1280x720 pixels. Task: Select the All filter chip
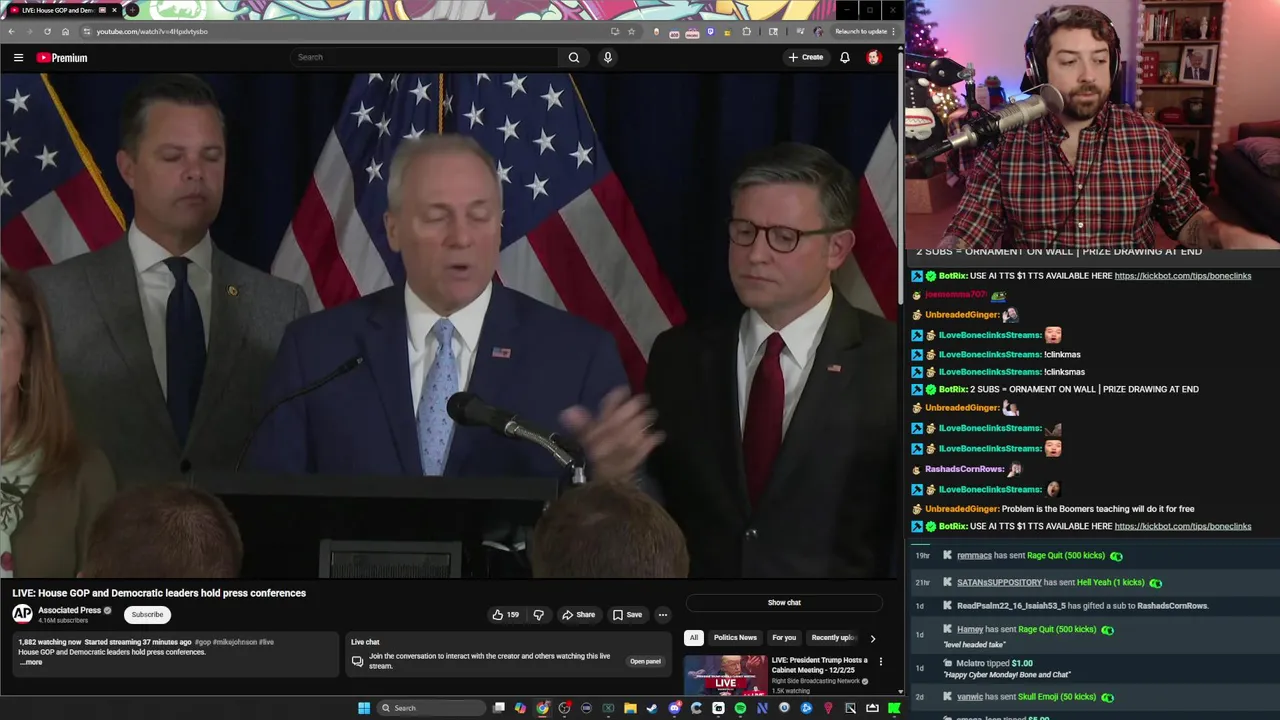coord(693,637)
